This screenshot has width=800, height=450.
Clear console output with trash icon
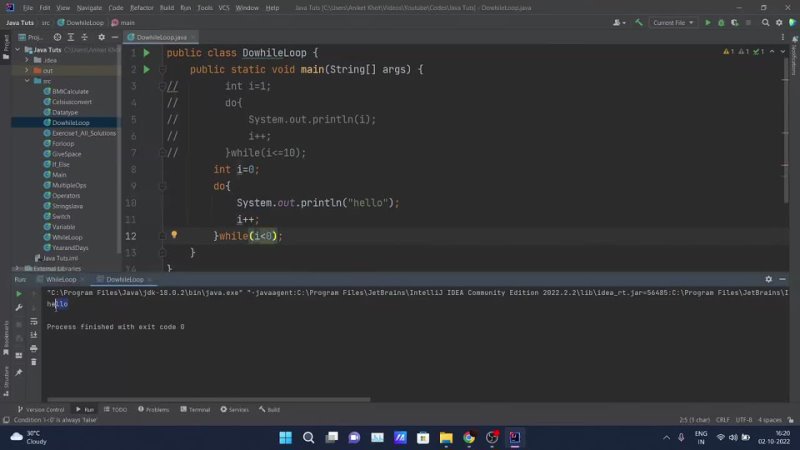34,362
